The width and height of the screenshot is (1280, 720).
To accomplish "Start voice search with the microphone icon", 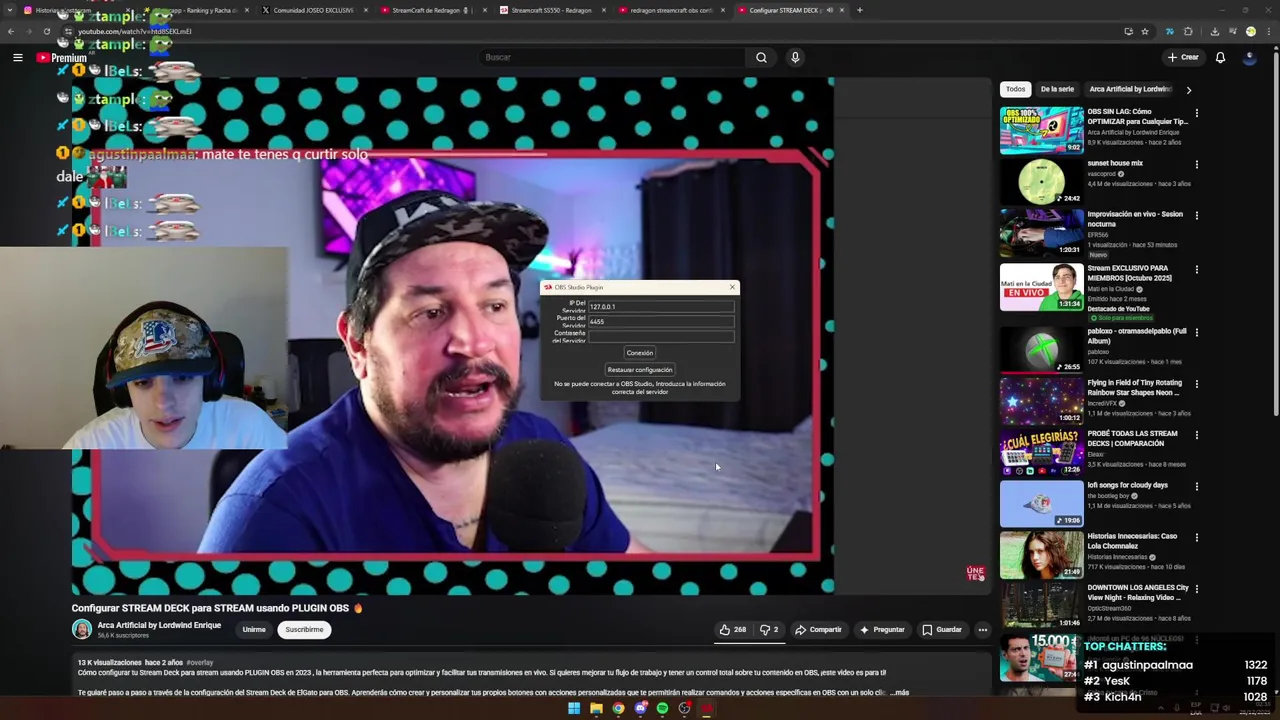I will click(x=795, y=57).
